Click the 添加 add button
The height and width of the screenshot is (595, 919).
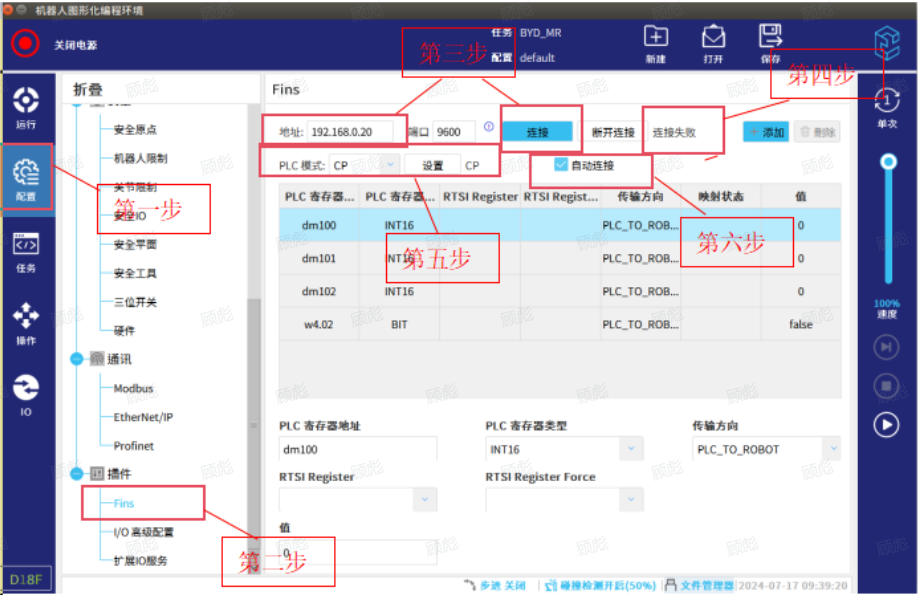click(x=766, y=132)
